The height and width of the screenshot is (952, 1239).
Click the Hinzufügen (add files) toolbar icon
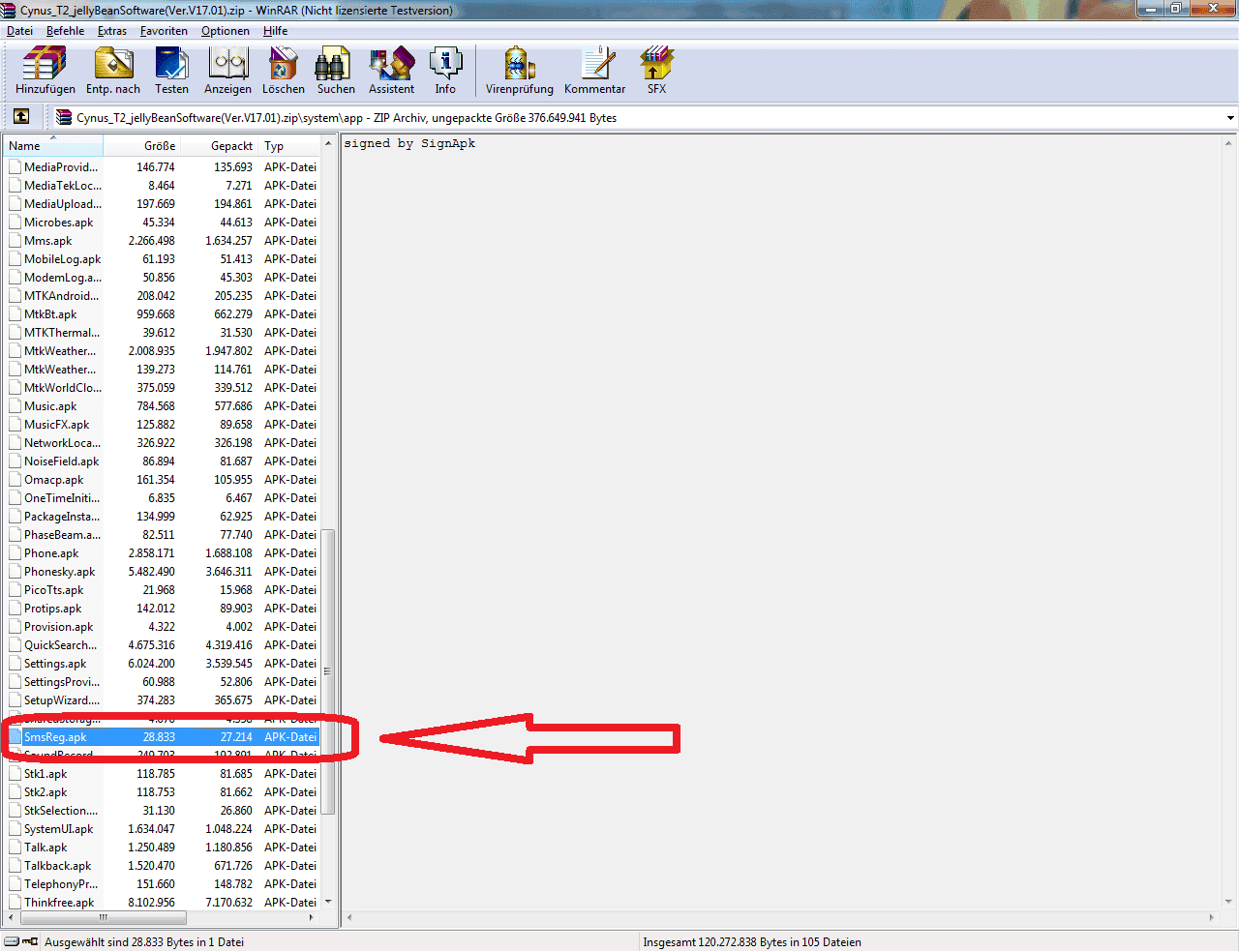click(x=45, y=71)
